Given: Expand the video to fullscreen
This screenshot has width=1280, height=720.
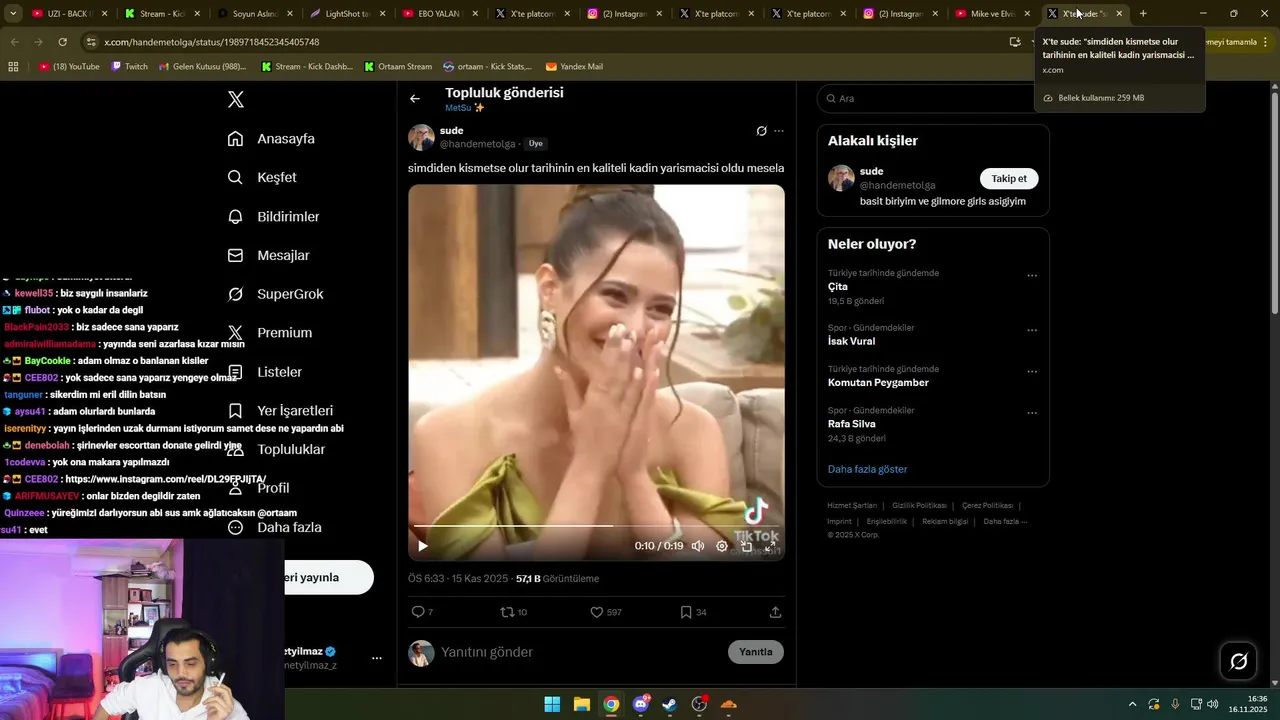Looking at the screenshot, I should point(770,546).
